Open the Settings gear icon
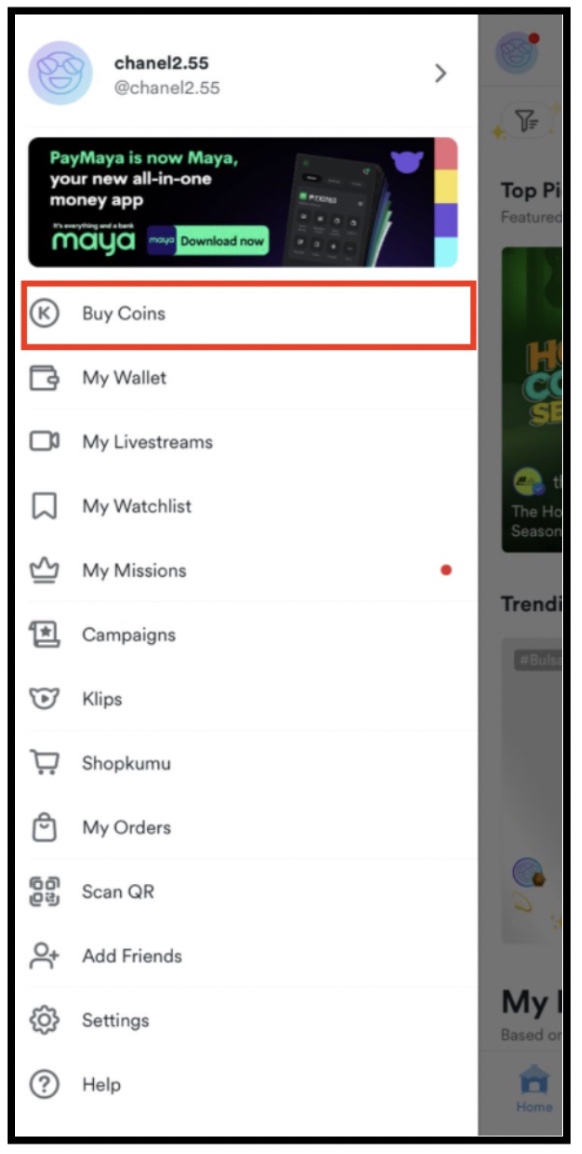582x1154 pixels. 44,1020
